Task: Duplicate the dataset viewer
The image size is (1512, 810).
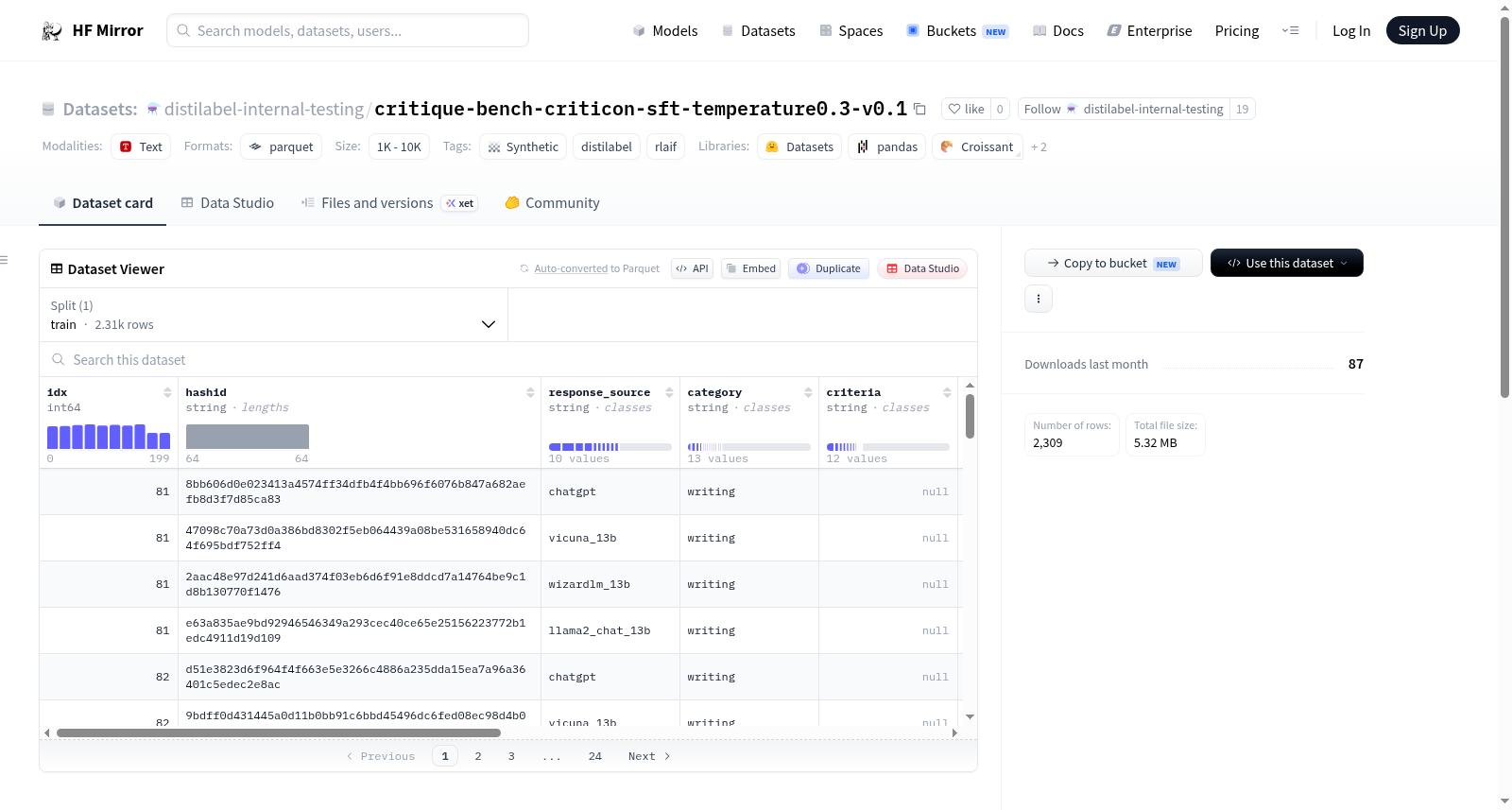Action: [x=829, y=268]
